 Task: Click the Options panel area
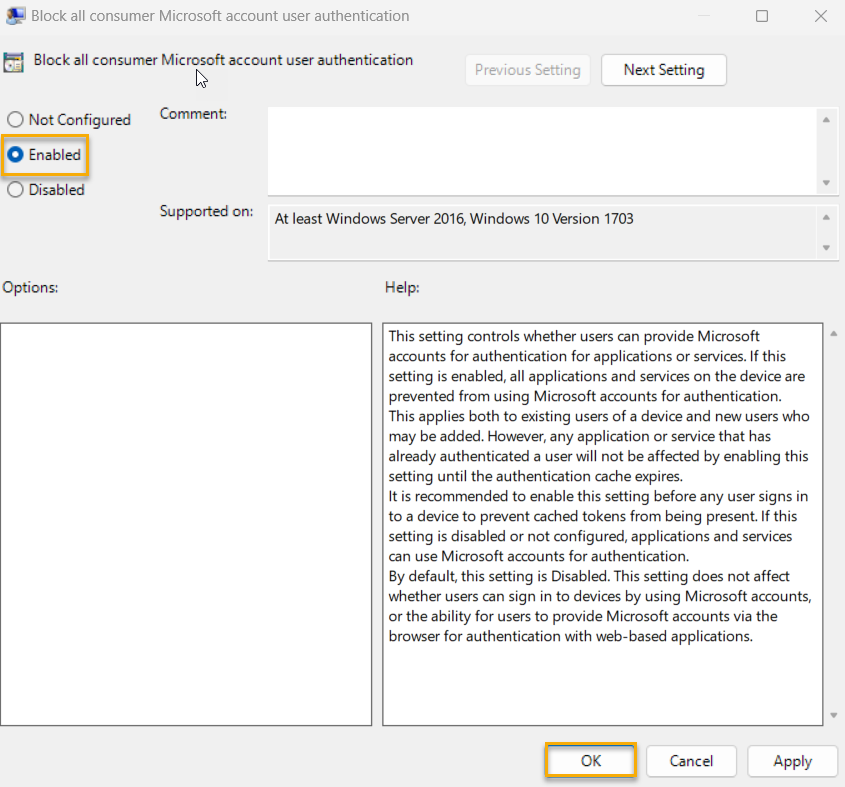[x=185, y=520]
